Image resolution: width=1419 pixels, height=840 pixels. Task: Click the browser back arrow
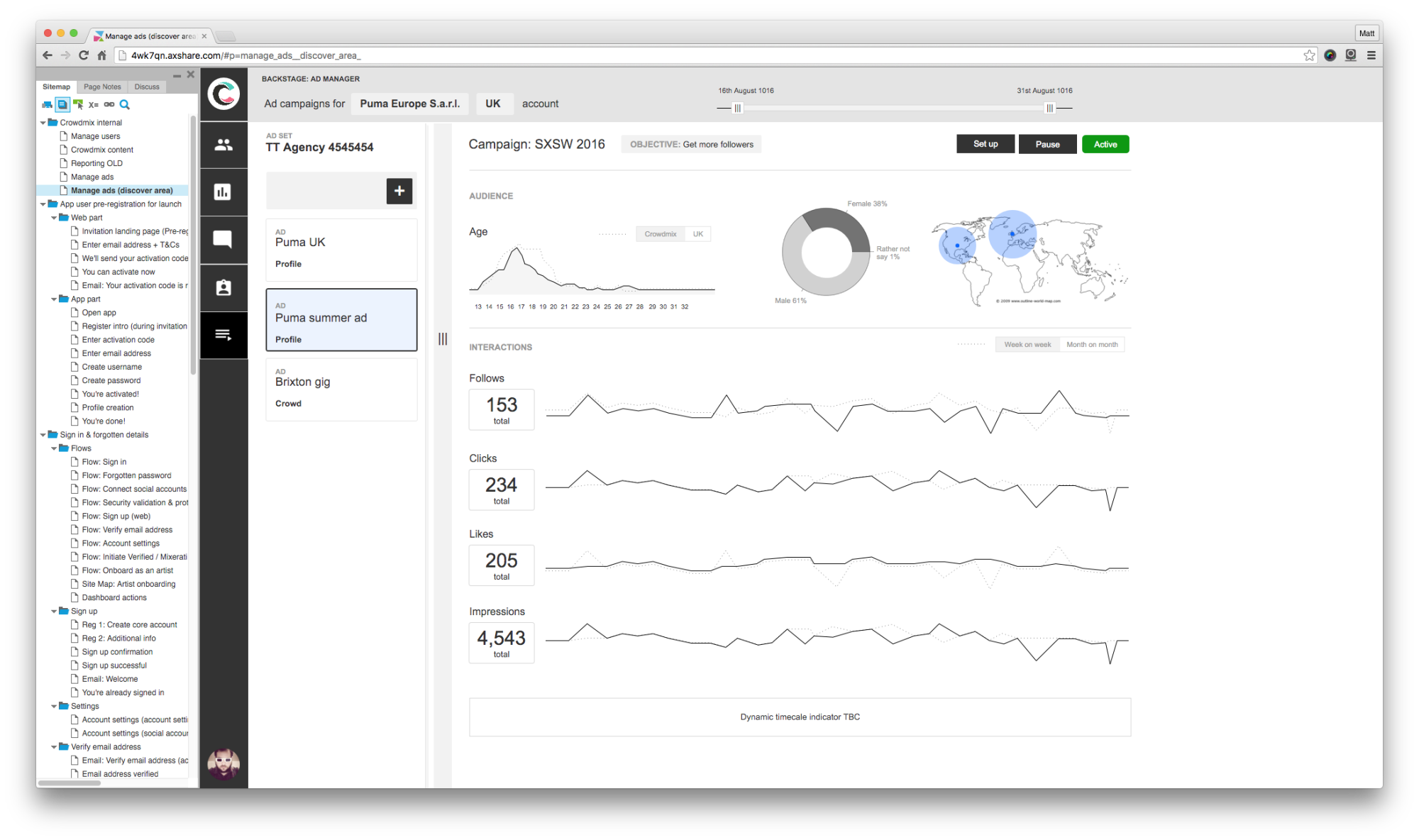(x=48, y=55)
